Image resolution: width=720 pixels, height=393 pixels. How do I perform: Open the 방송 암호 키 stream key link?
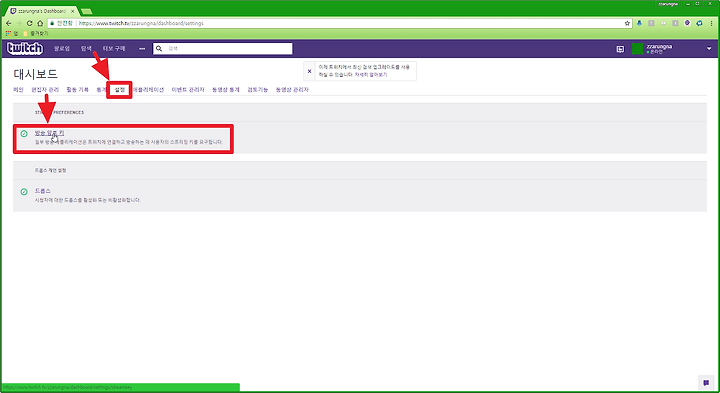click(x=50, y=133)
